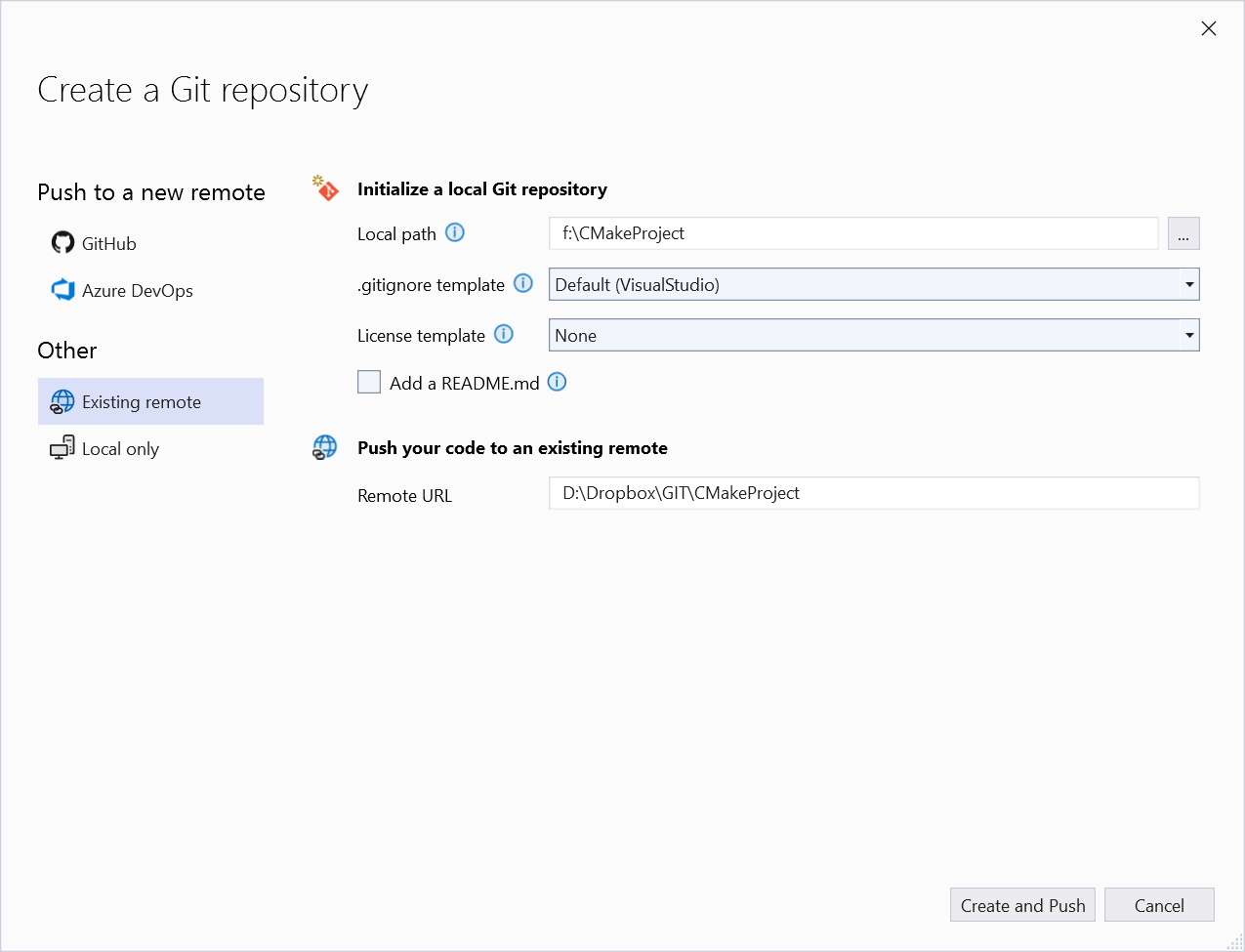
Task: Click the GitHub octocat icon
Action: pyautogui.click(x=62, y=243)
